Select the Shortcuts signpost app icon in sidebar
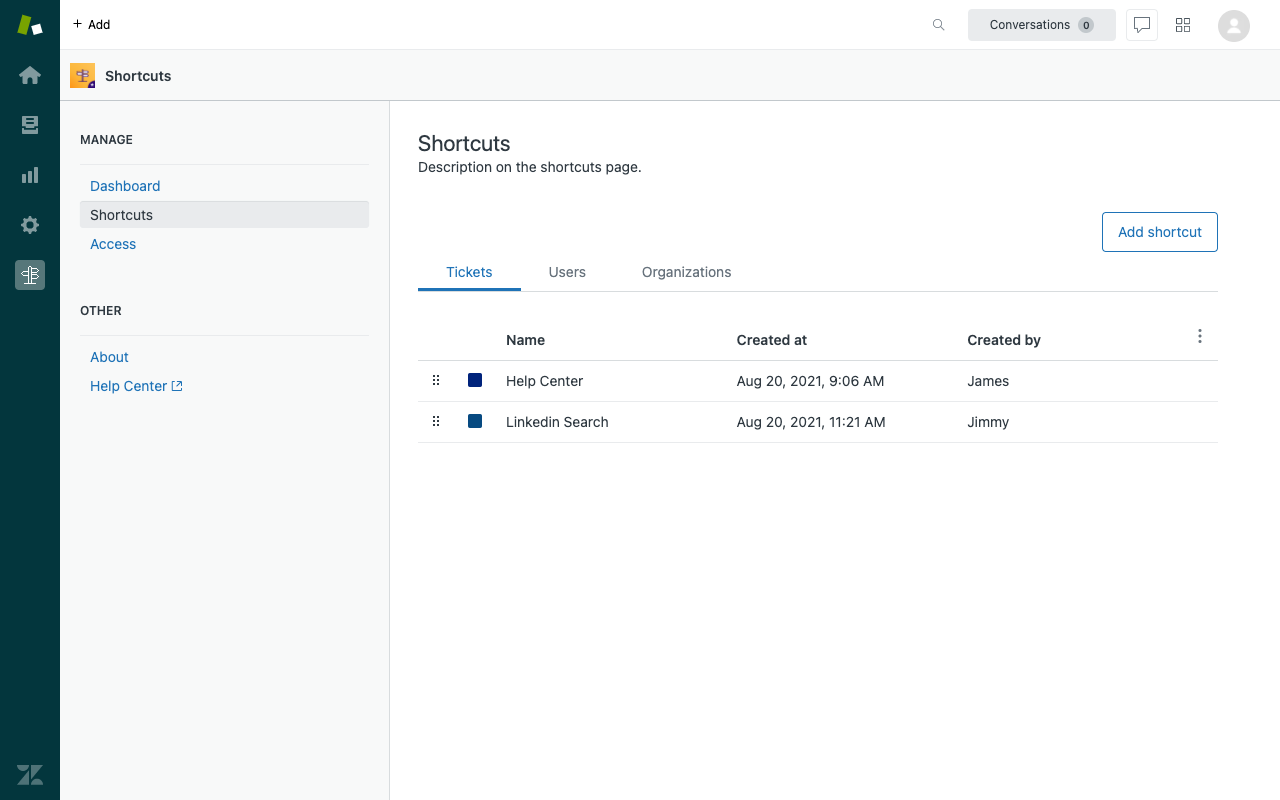 30,275
